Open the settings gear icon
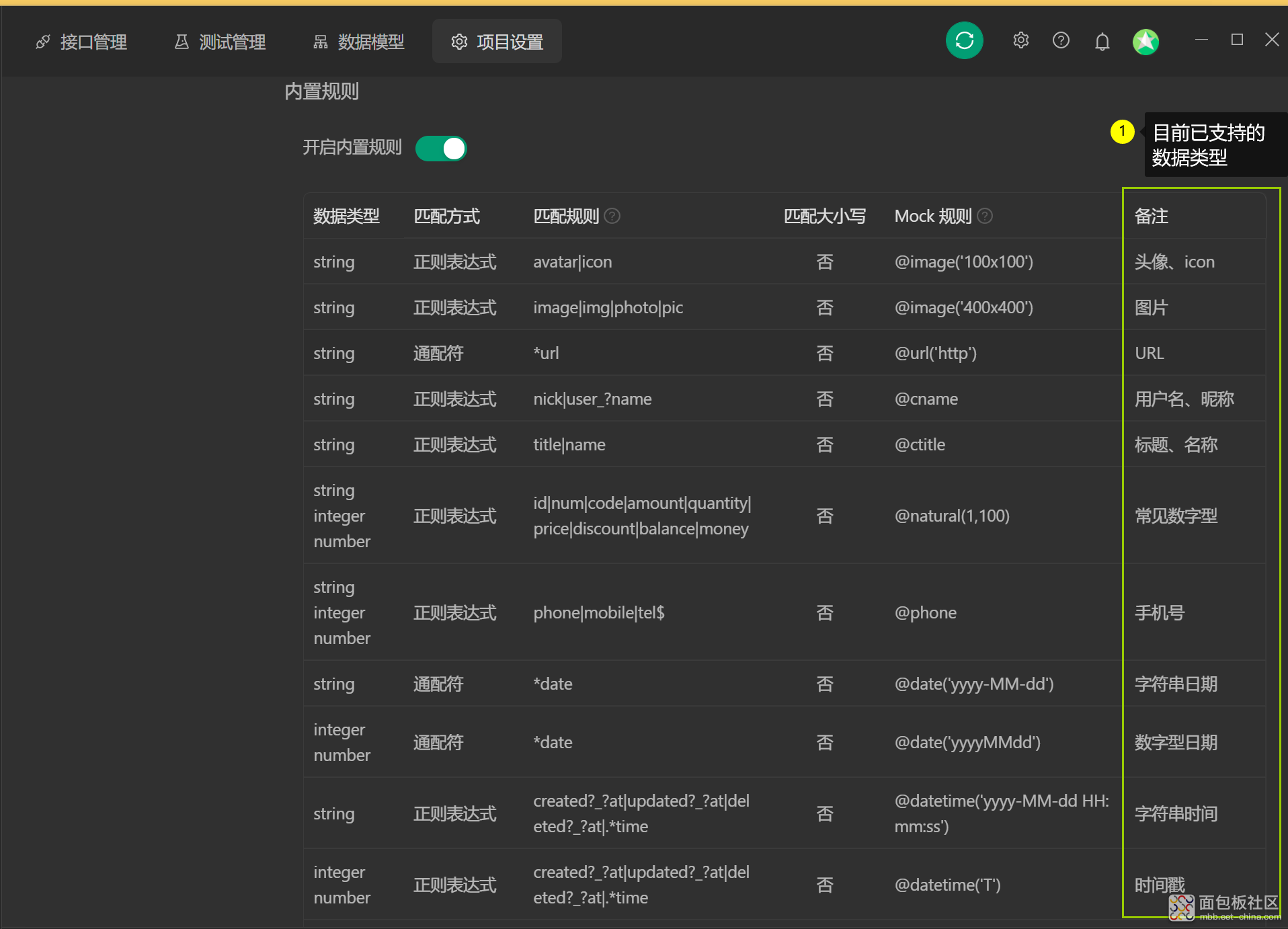 (x=1020, y=40)
